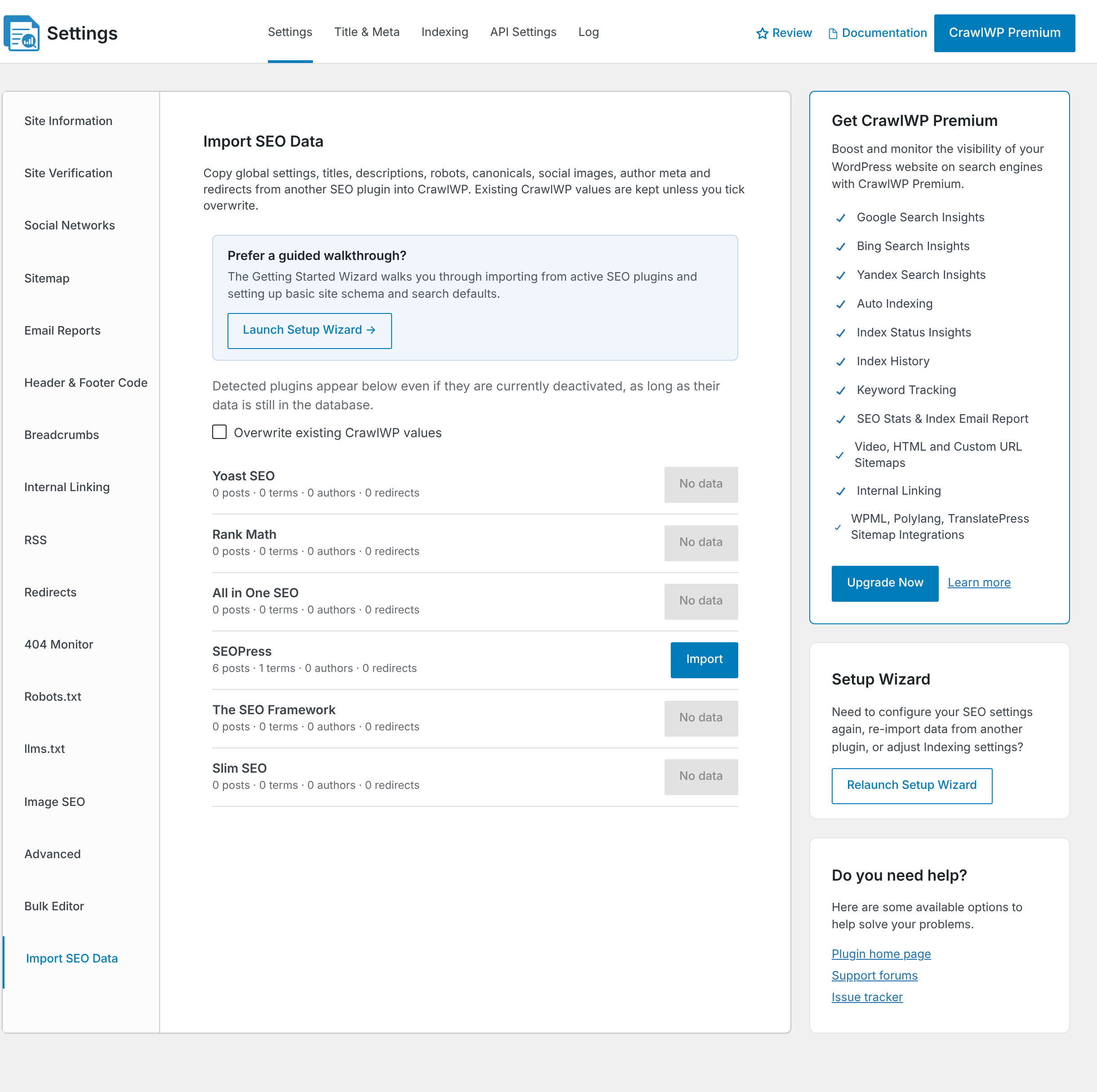
Task: Select the Settings tab
Action: 290,32
